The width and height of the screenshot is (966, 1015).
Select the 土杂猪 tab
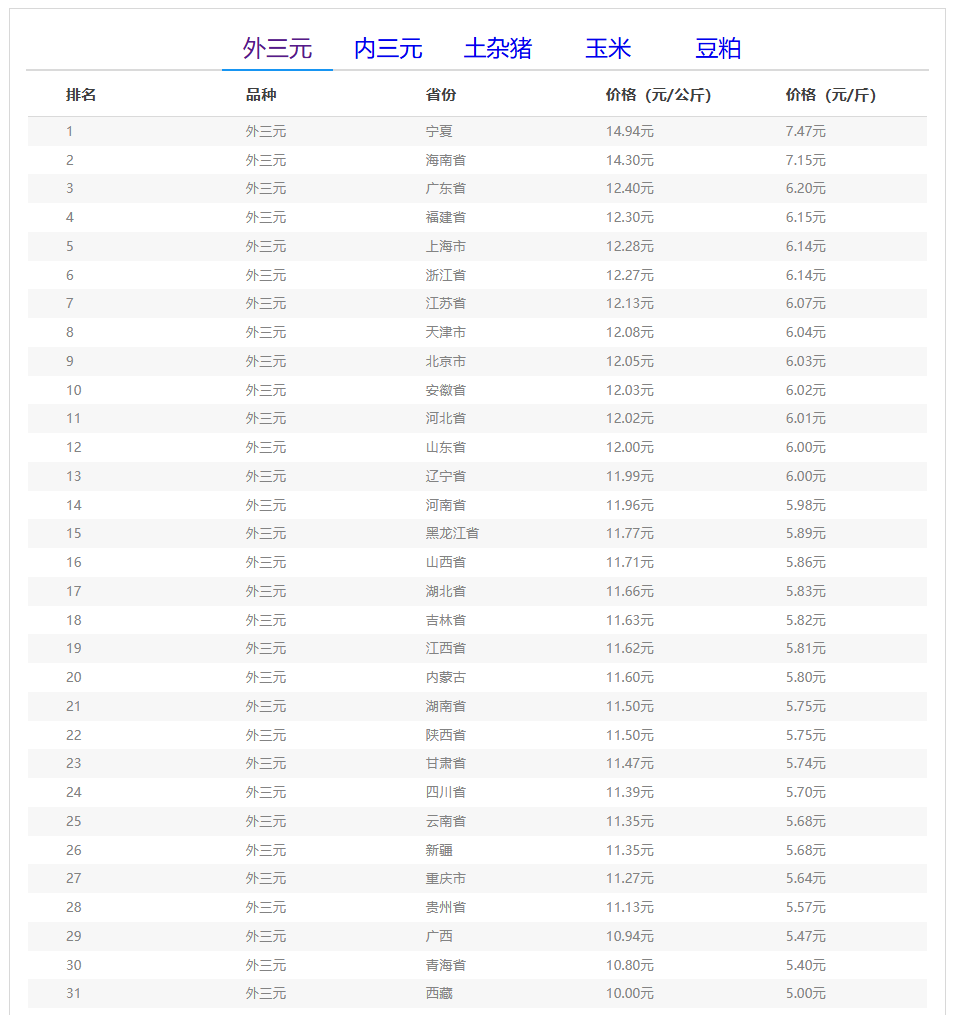[x=498, y=48]
